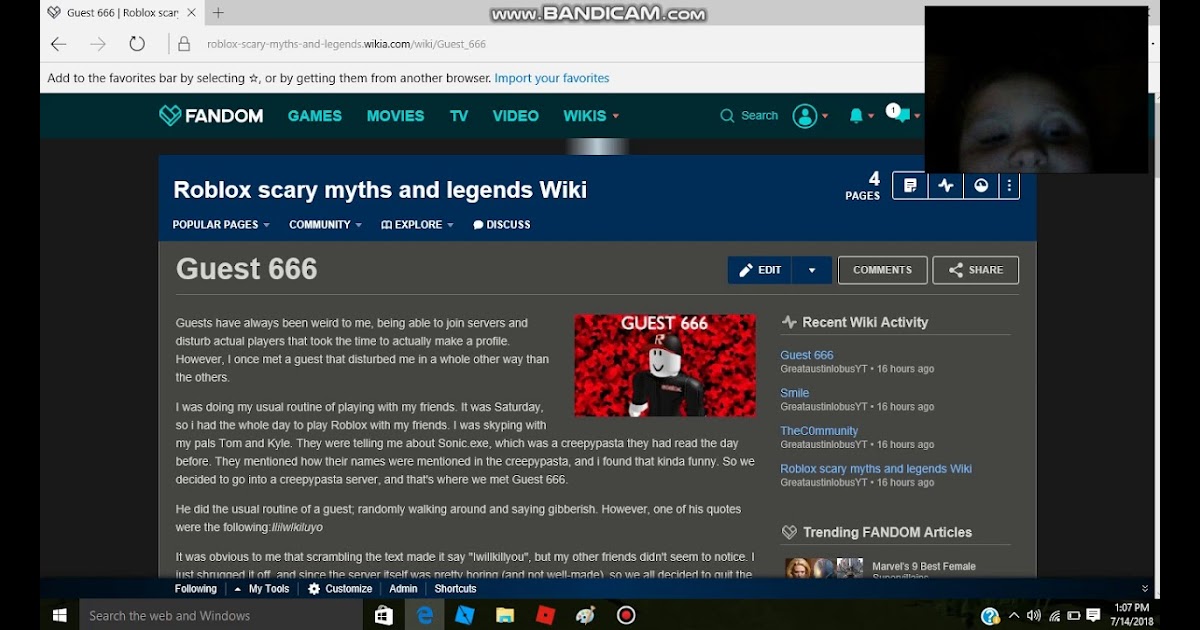
Task: Expand the EXPLORE dropdown
Action: [x=417, y=225]
